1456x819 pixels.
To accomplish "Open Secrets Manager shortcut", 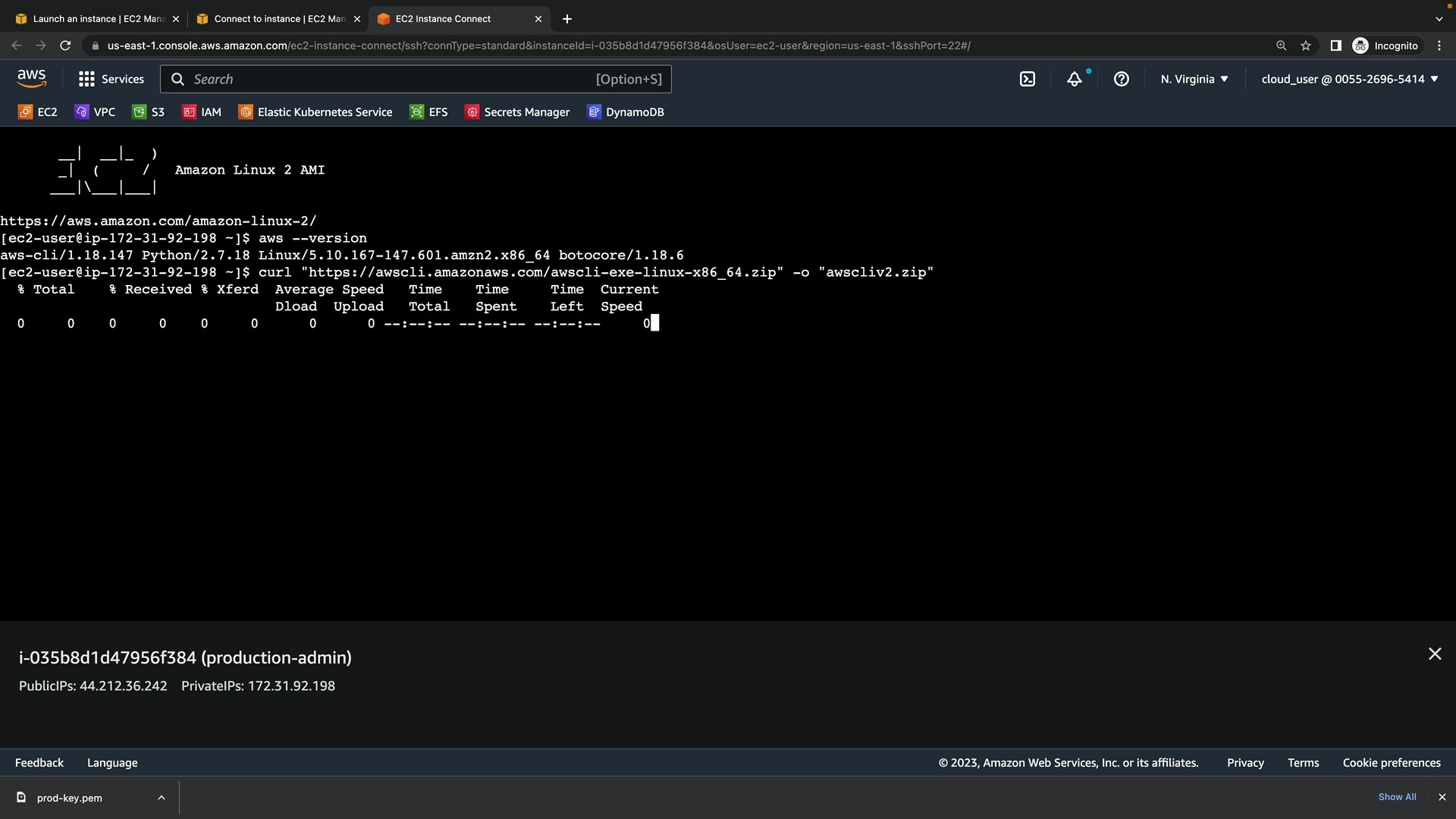I will coord(517,112).
